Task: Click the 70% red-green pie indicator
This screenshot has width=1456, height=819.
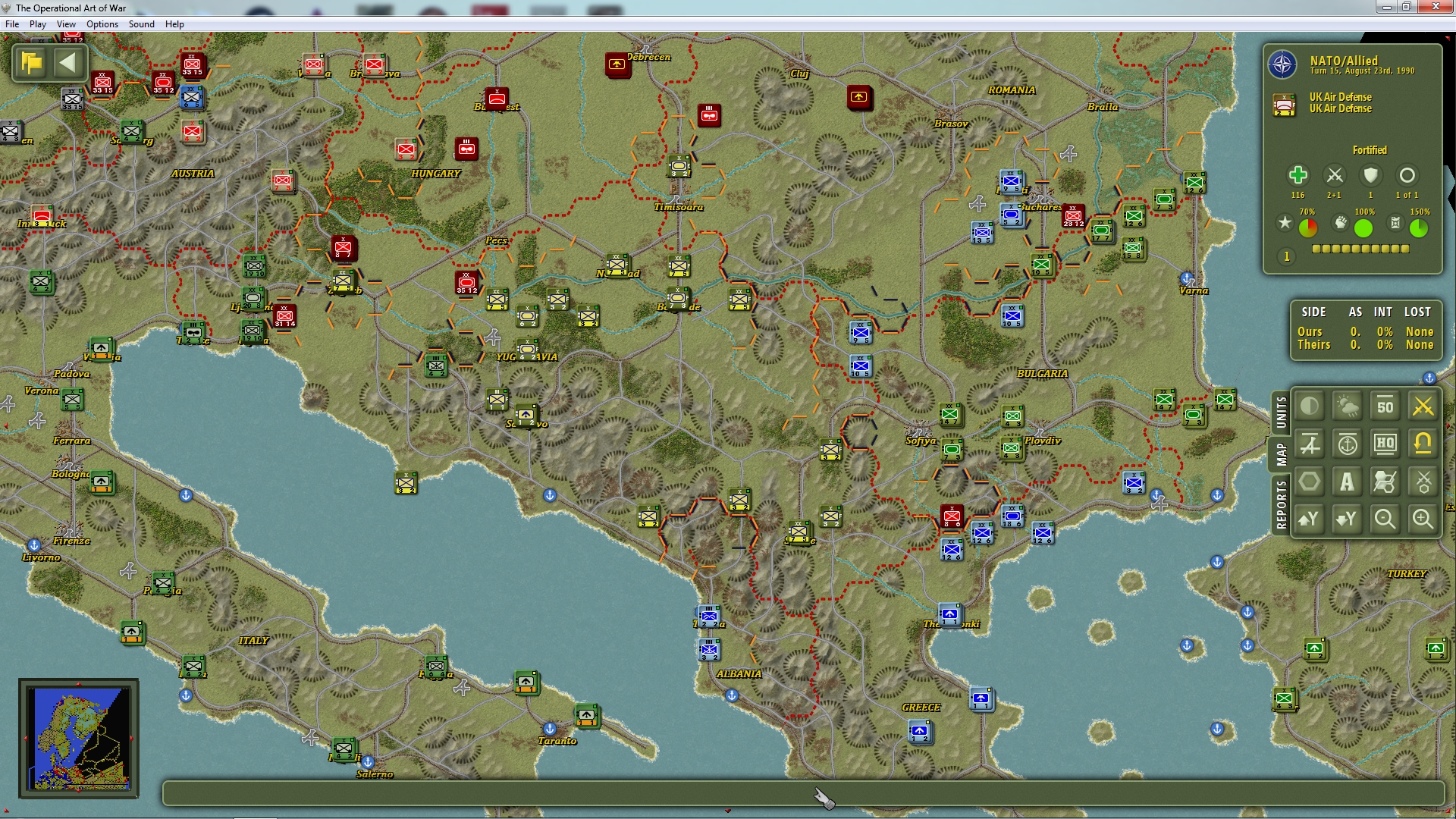Action: (1308, 227)
